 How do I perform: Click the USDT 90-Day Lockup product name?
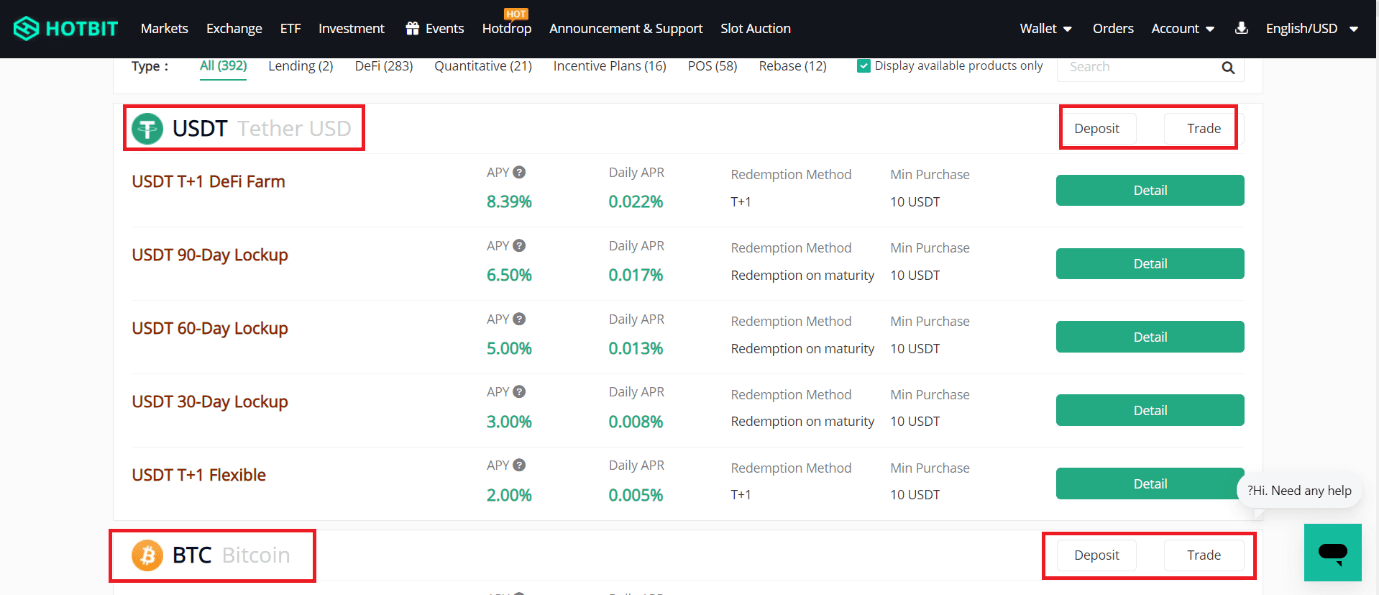(210, 255)
